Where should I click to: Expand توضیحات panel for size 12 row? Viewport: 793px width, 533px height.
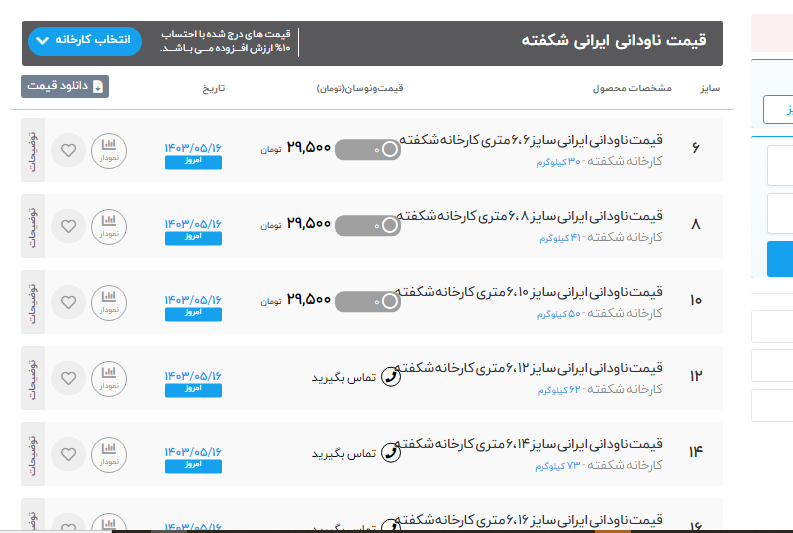click(32, 378)
